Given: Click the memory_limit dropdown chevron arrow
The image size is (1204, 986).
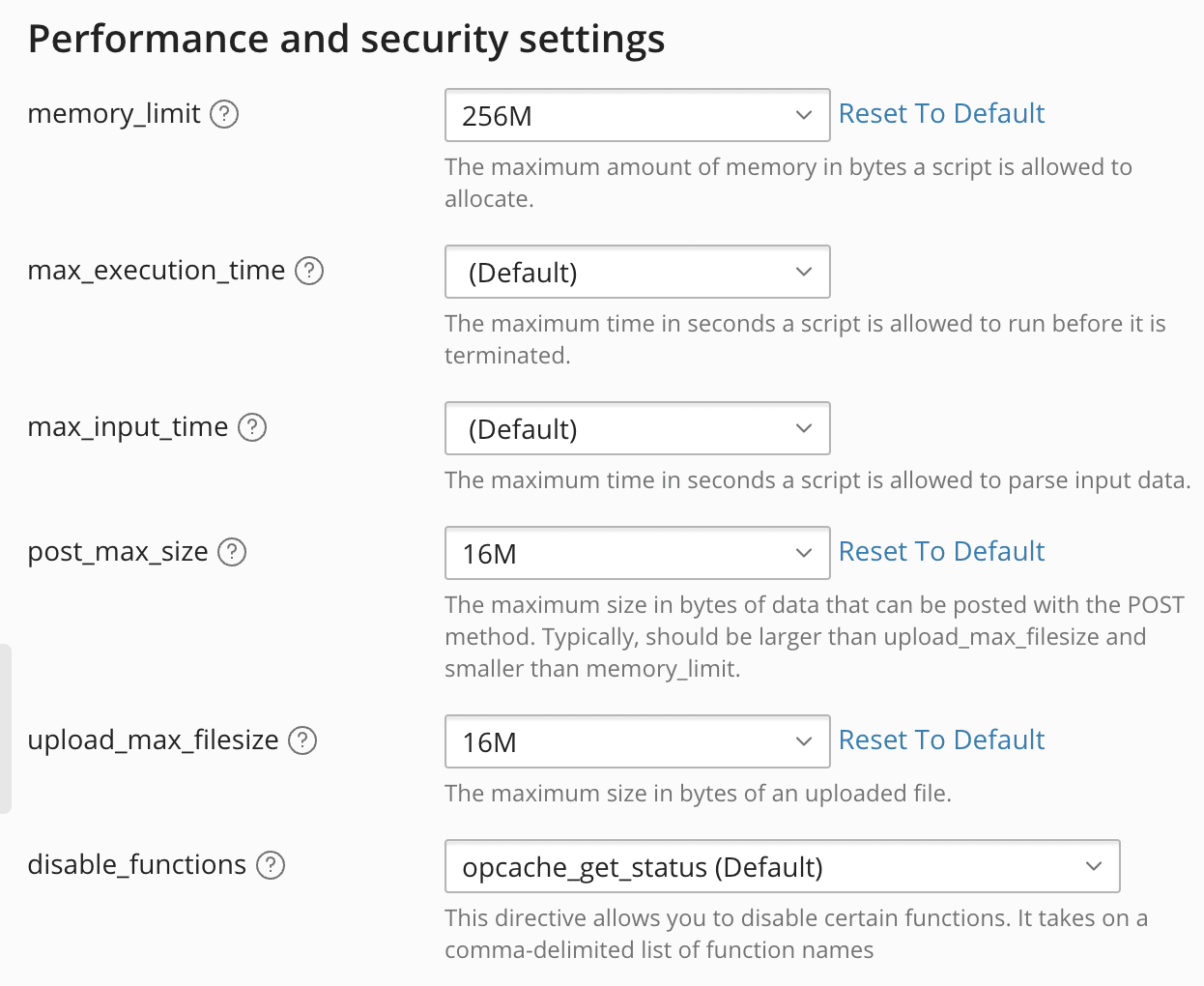Looking at the screenshot, I should (804, 115).
